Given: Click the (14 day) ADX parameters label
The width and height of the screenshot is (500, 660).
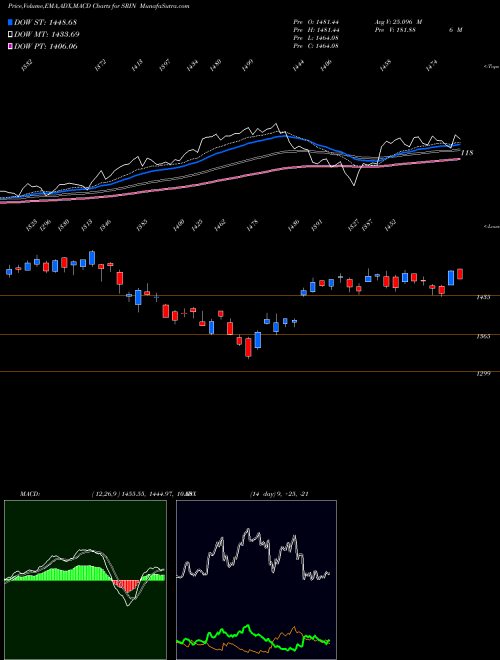Looking at the screenshot, I should [x=279, y=494].
